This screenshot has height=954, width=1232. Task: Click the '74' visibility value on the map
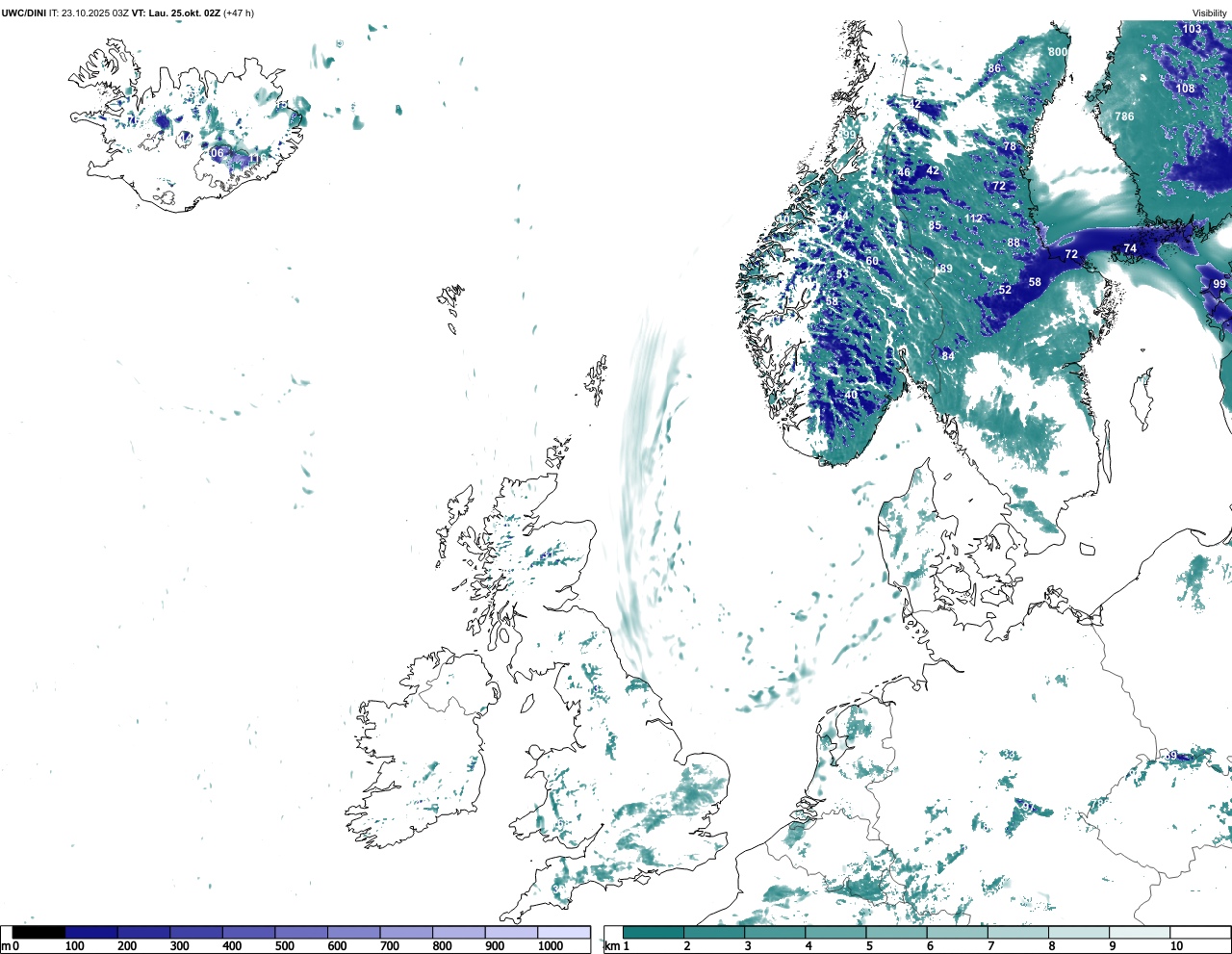tap(1130, 248)
